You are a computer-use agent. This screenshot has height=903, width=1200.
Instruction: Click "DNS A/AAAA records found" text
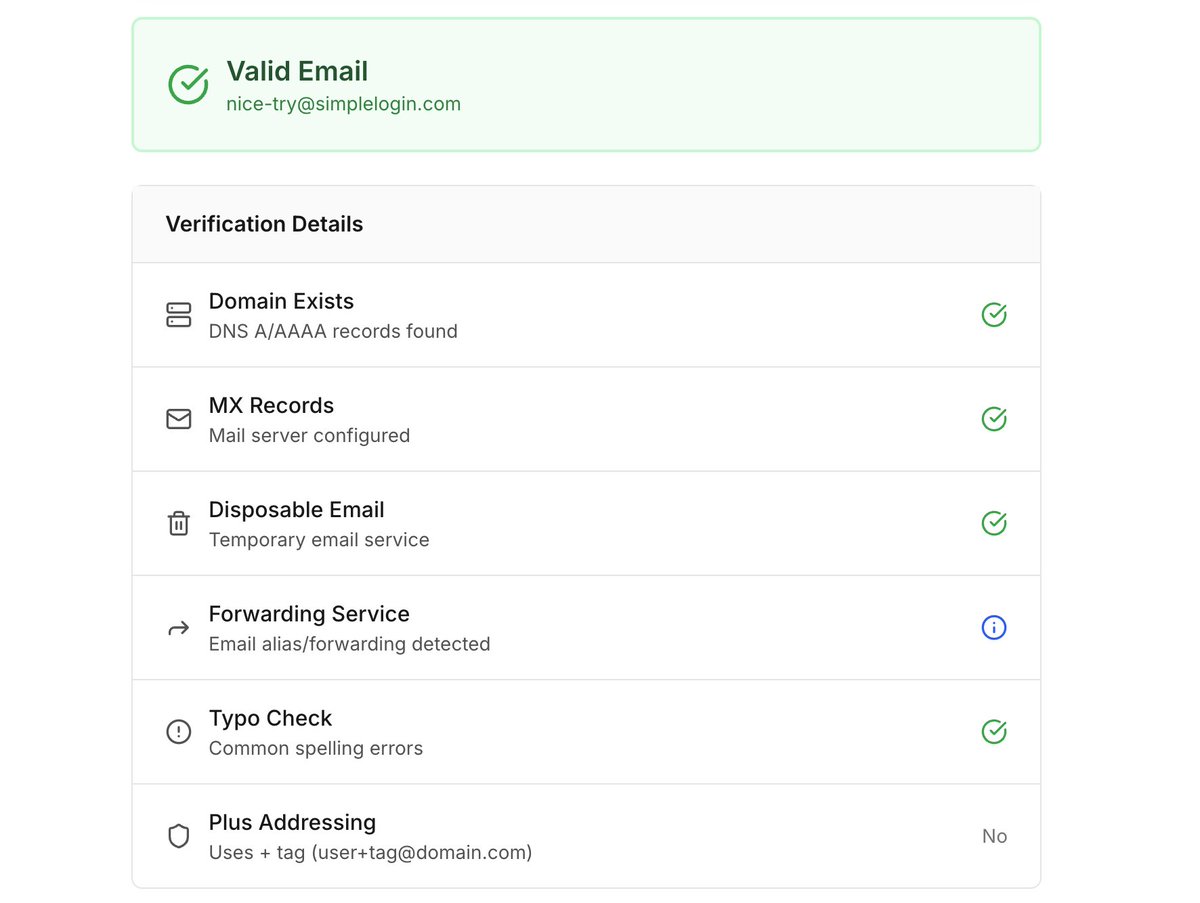pyautogui.click(x=333, y=331)
